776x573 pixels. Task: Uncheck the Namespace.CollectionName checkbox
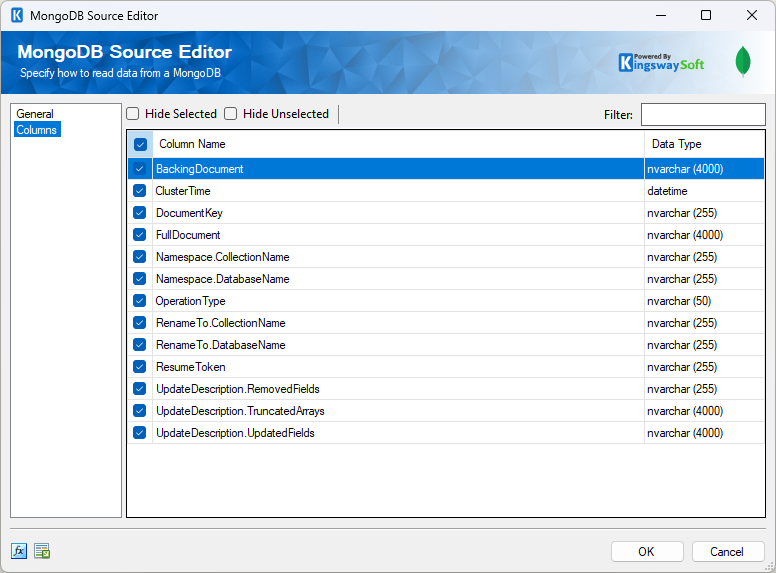click(140, 257)
